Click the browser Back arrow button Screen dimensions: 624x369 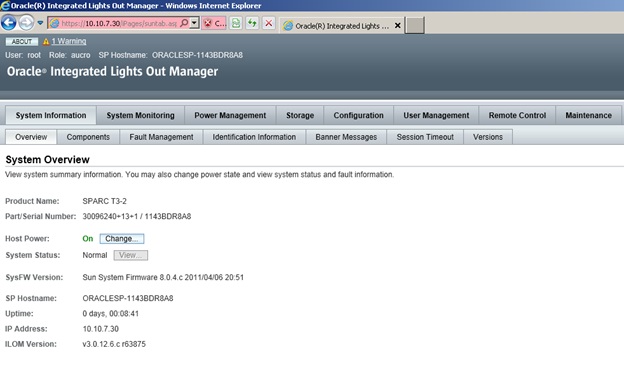point(9,23)
